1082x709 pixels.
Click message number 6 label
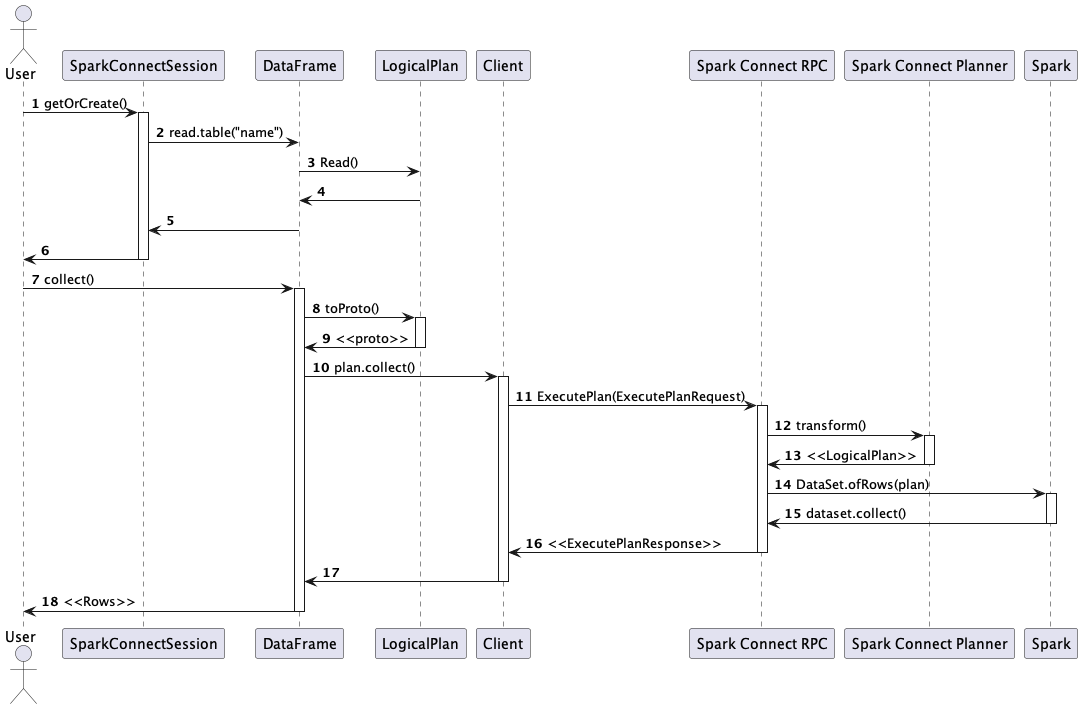click(45, 251)
